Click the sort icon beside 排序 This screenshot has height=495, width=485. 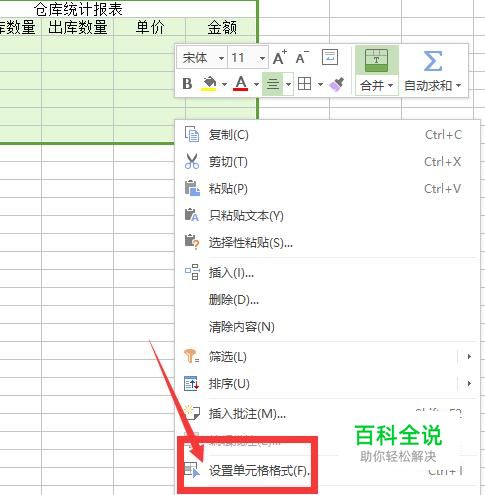tap(192, 383)
